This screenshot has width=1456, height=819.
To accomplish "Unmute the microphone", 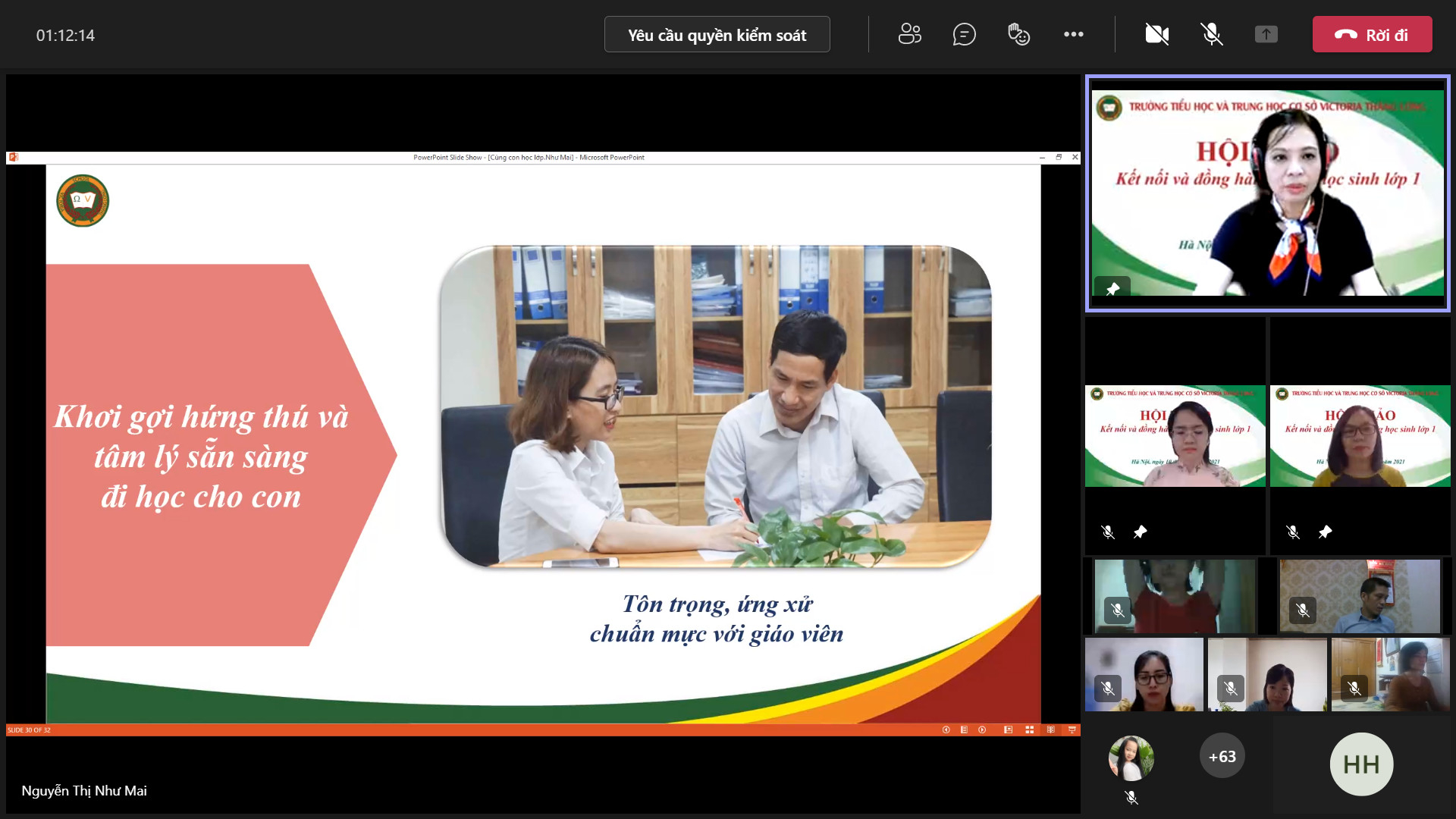I will (1211, 34).
